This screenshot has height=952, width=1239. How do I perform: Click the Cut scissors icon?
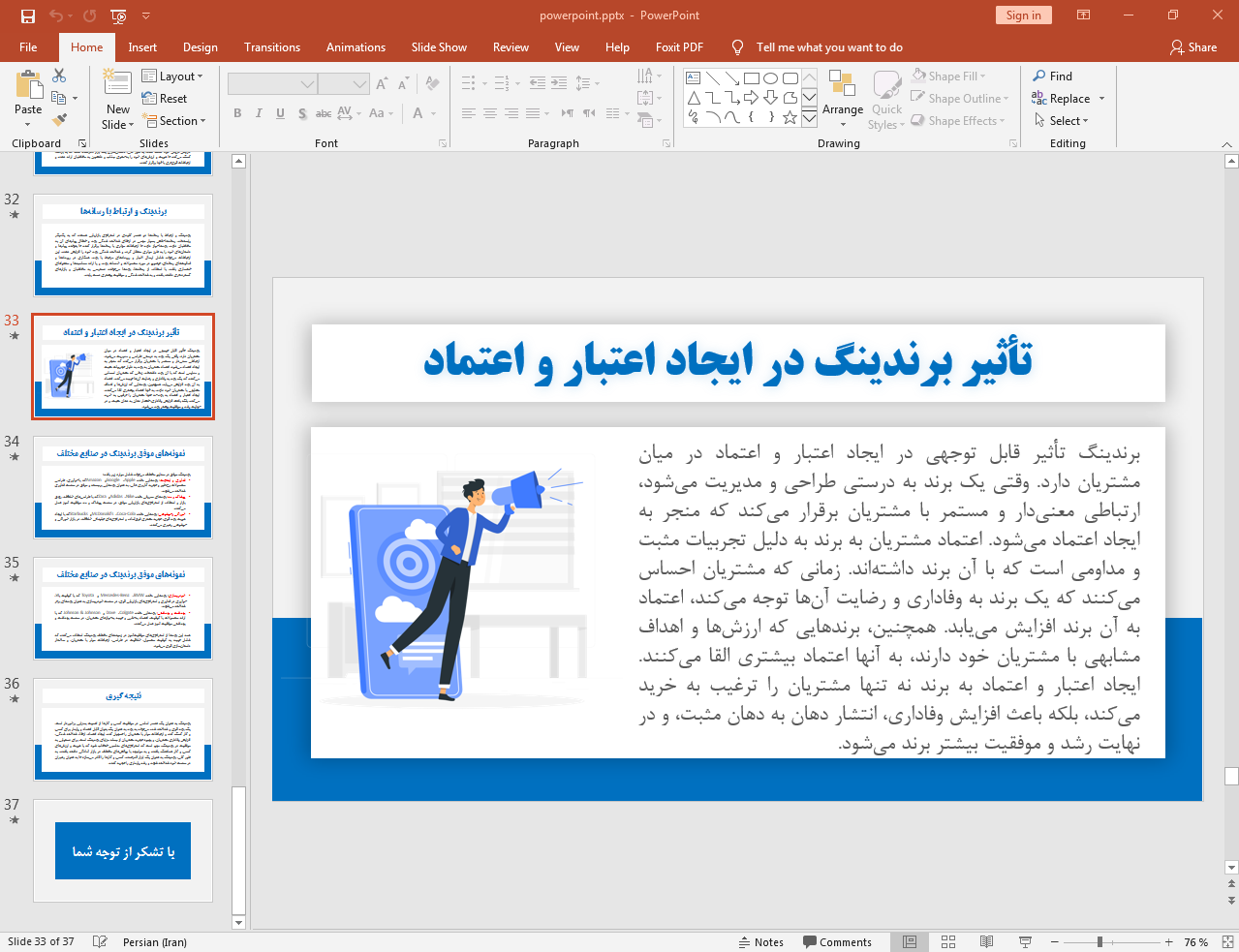click(59, 76)
